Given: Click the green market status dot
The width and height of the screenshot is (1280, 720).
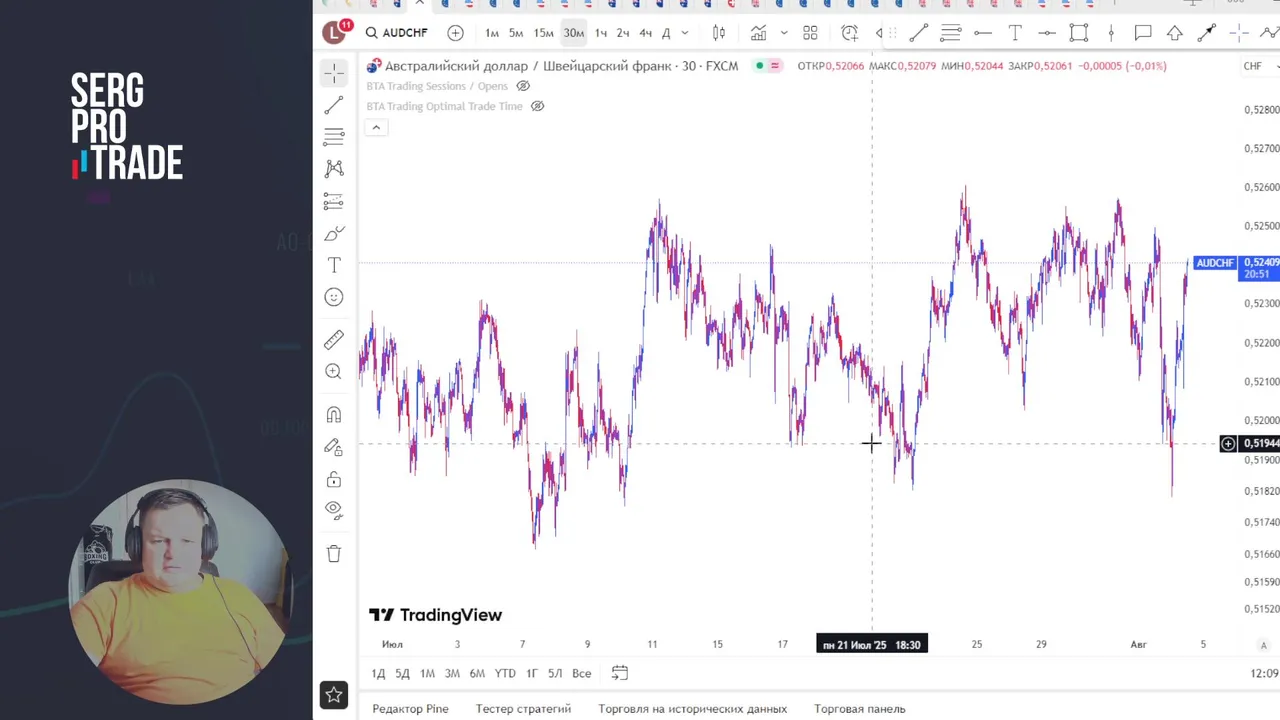Looking at the screenshot, I should point(760,66).
